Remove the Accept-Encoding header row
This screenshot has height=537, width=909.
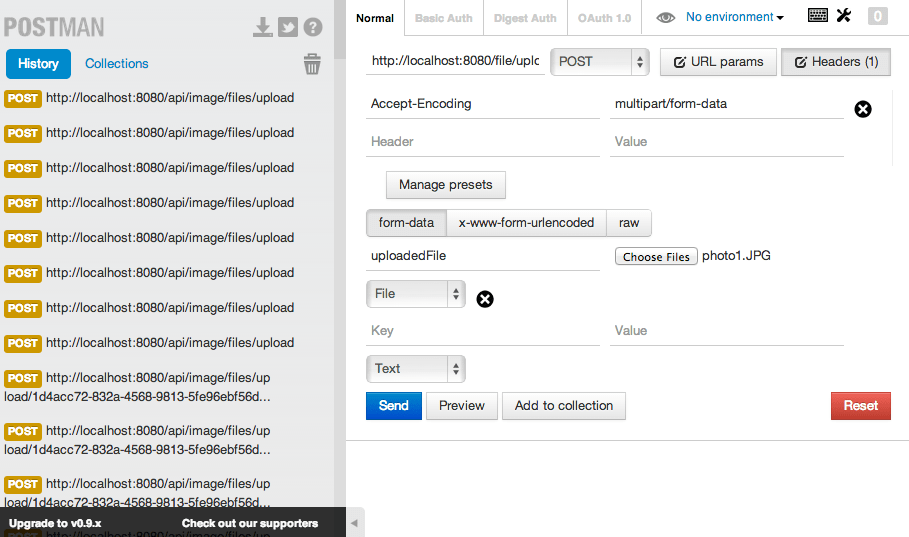click(x=863, y=109)
